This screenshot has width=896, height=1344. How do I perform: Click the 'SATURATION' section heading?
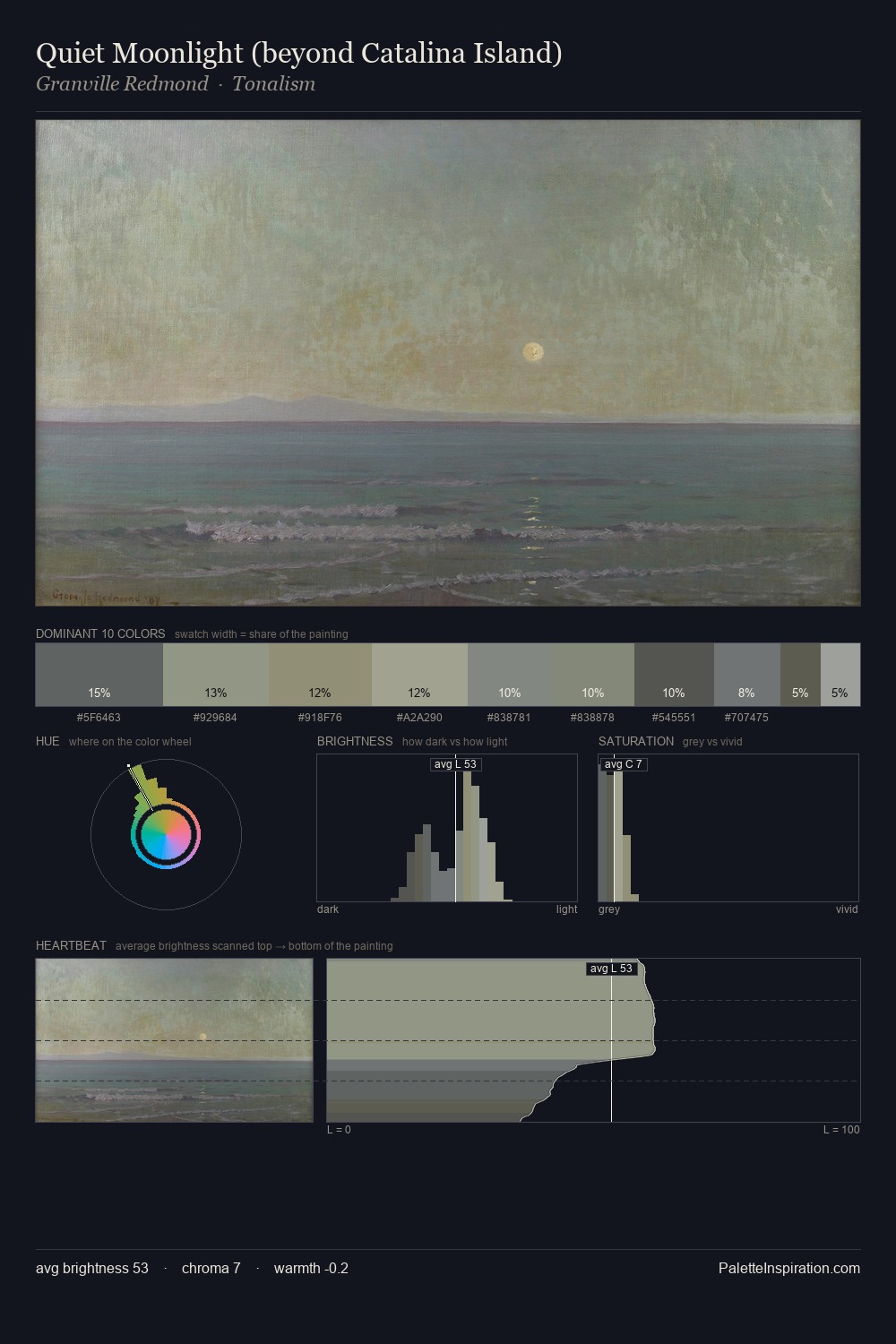pos(636,741)
